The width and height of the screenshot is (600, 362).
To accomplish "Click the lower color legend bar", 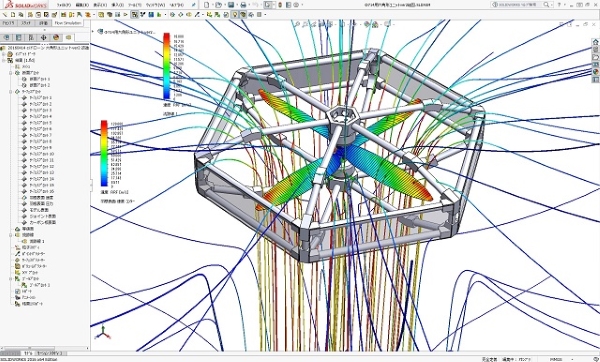I will 104,153.
